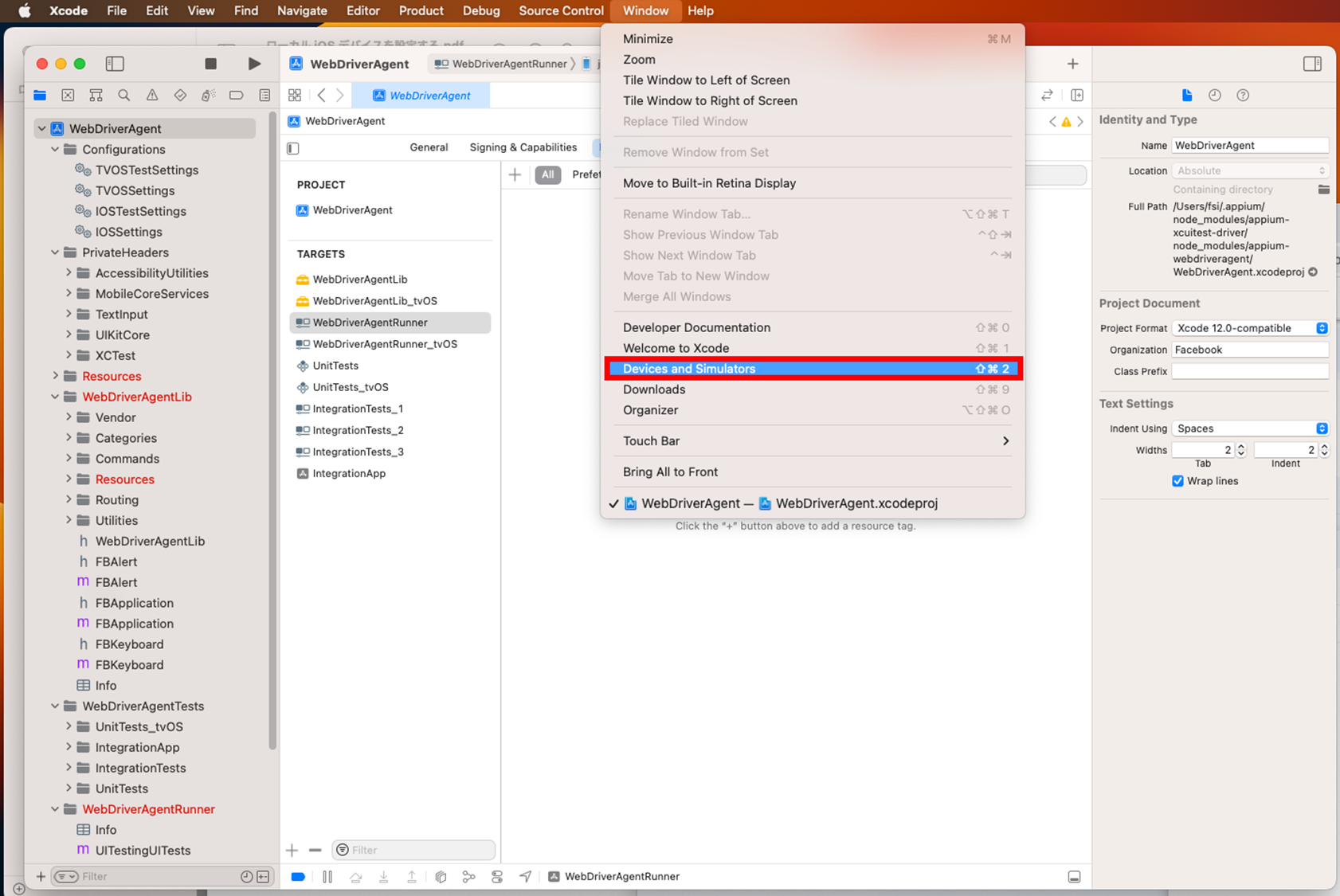Expand the Routing folder
The height and width of the screenshot is (896, 1340).
69,500
